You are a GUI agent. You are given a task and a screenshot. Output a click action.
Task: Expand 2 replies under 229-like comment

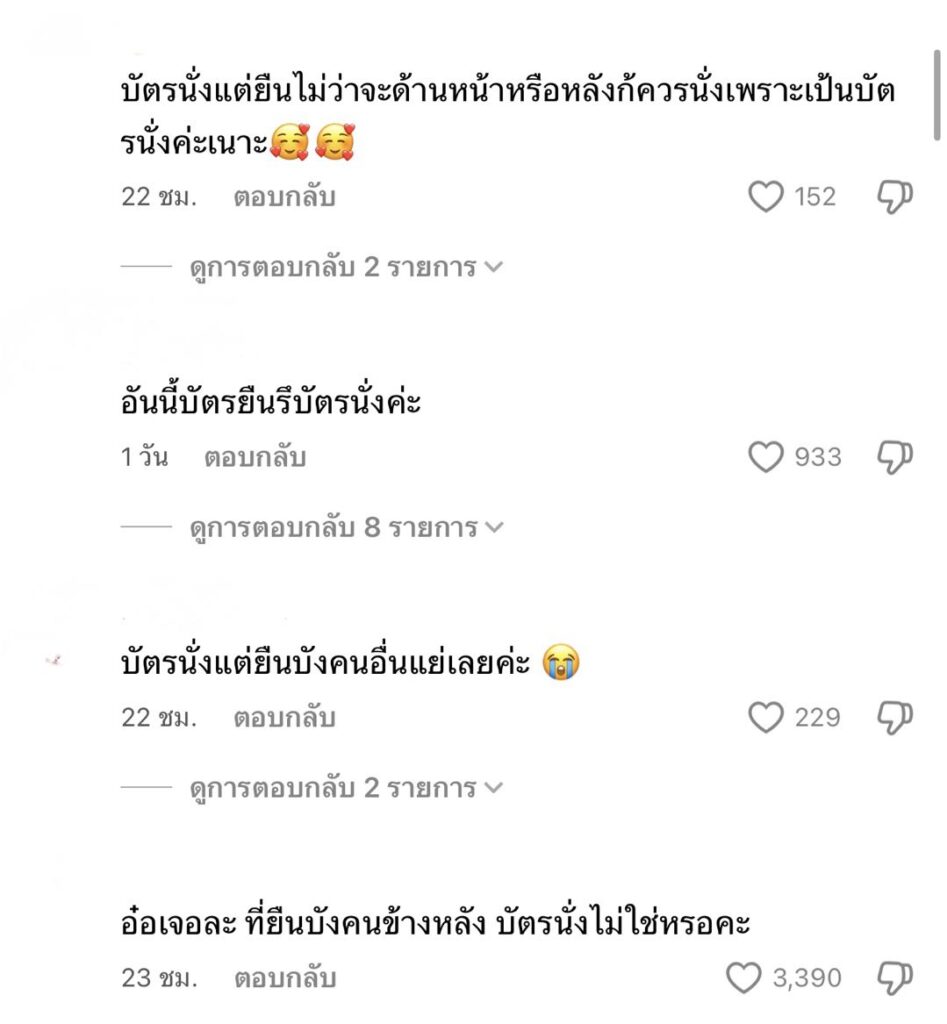point(345,788)
